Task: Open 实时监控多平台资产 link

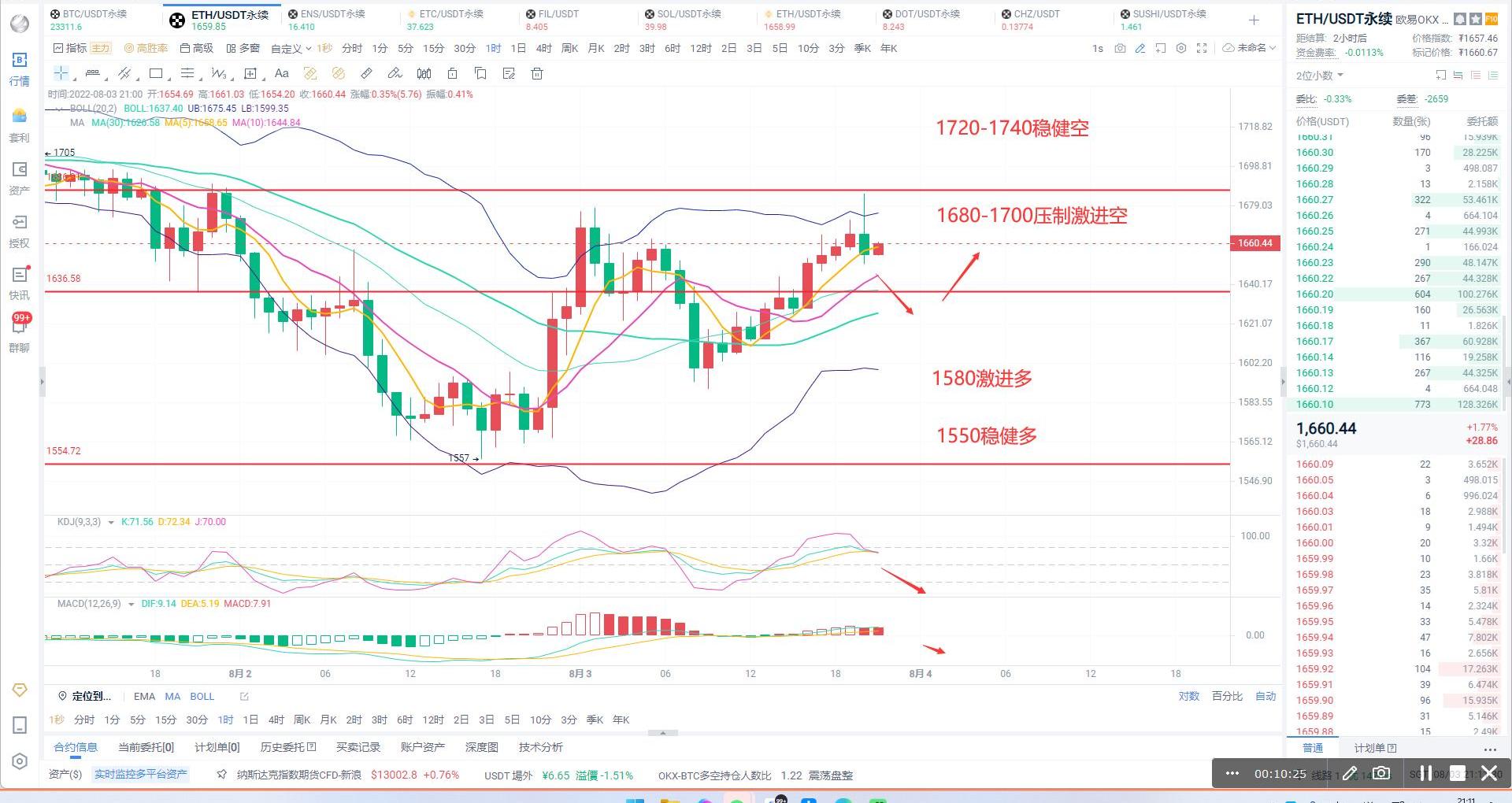Action: pos(141,775)
